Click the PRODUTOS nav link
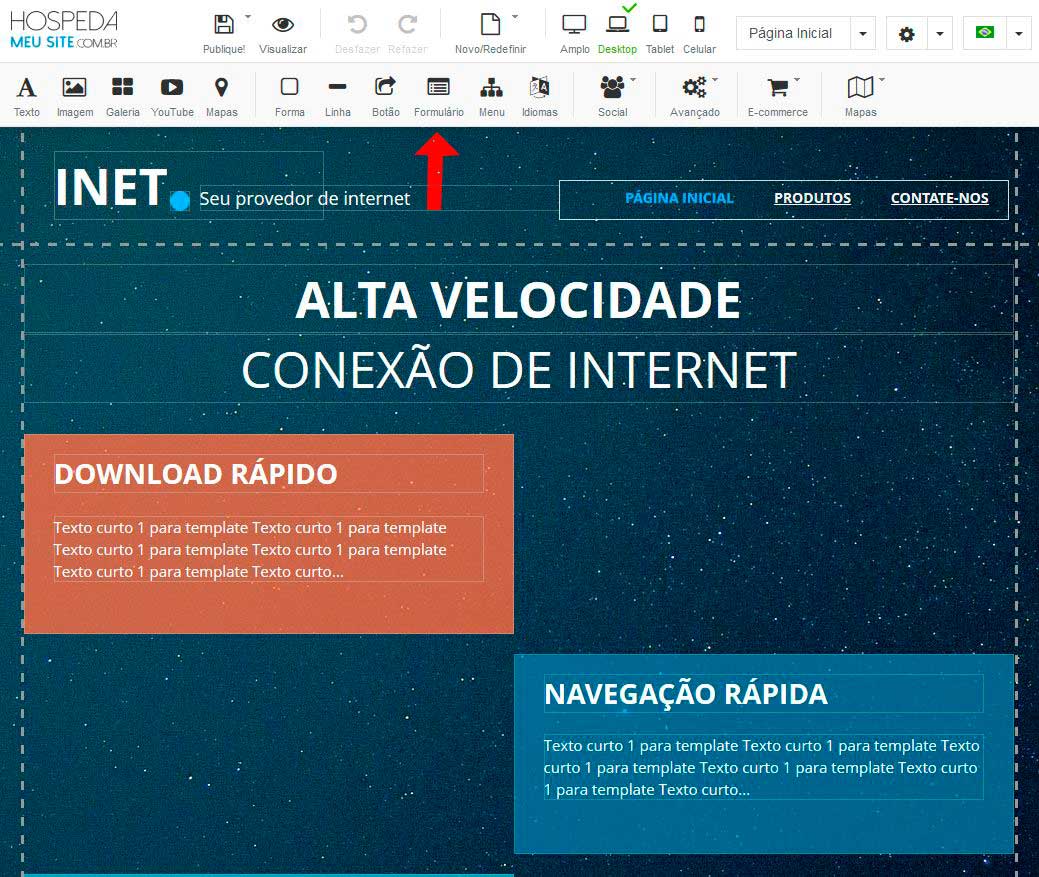Viewport: 1039px width, 877px height. 812,198
